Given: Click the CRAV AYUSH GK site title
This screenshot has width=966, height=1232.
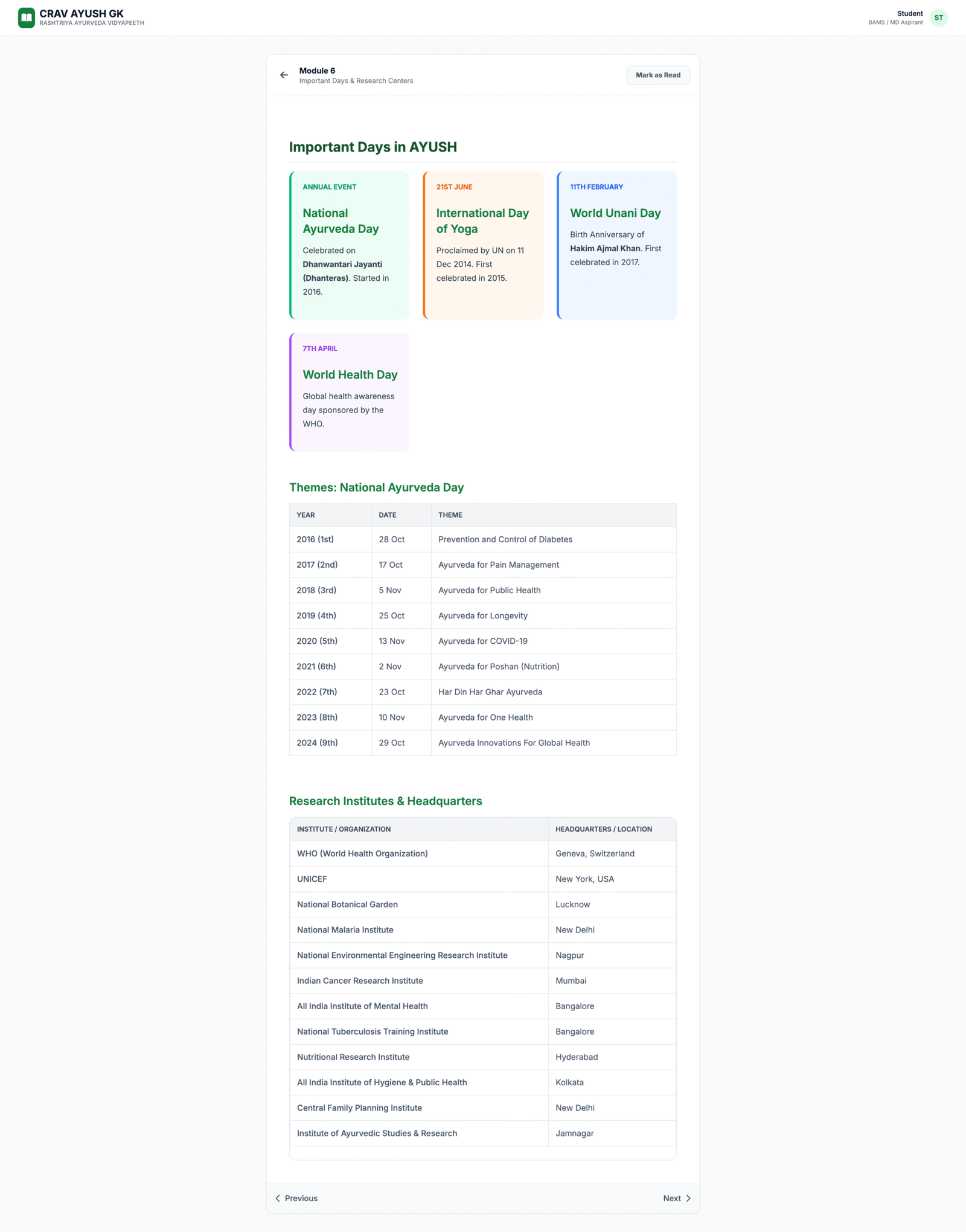Looking at the screenshot, I should (82, 13).
